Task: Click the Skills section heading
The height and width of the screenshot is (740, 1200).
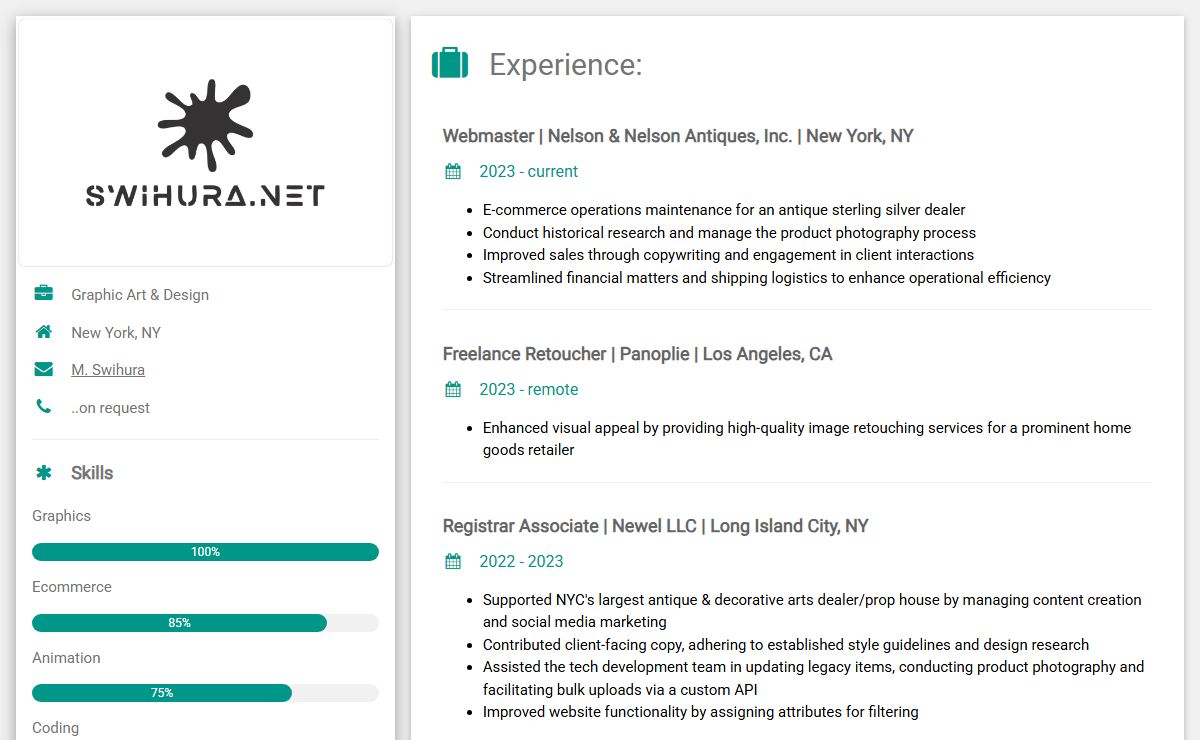Action: 92,473
